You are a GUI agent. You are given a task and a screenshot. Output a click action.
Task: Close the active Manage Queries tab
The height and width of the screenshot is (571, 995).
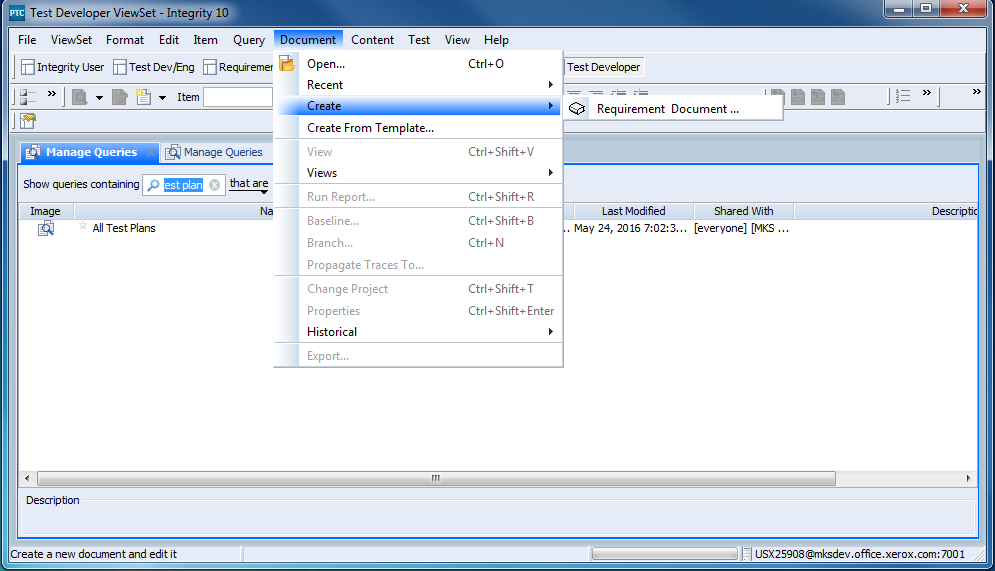[x=150, y=152]
